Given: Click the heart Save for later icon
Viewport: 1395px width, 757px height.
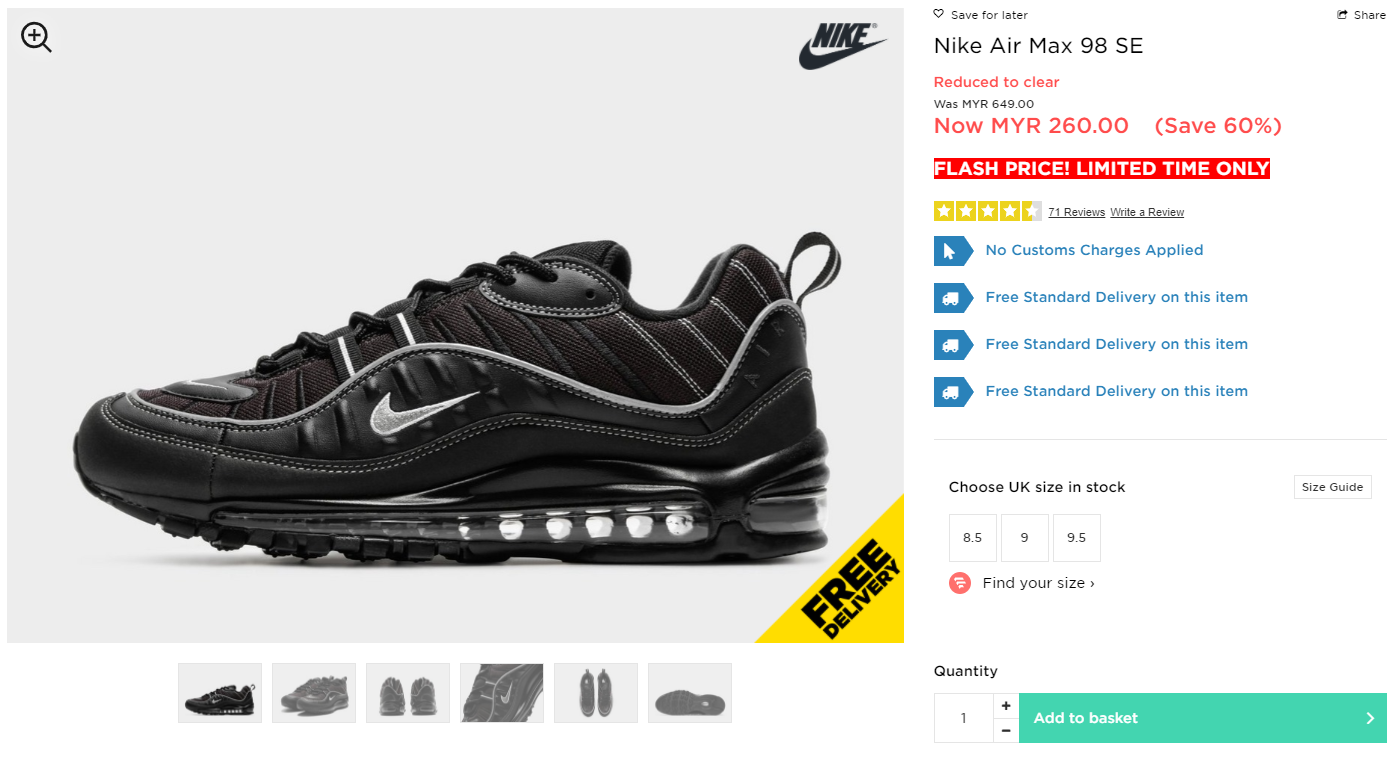Looking at the screenshot, I should point(938,14).
